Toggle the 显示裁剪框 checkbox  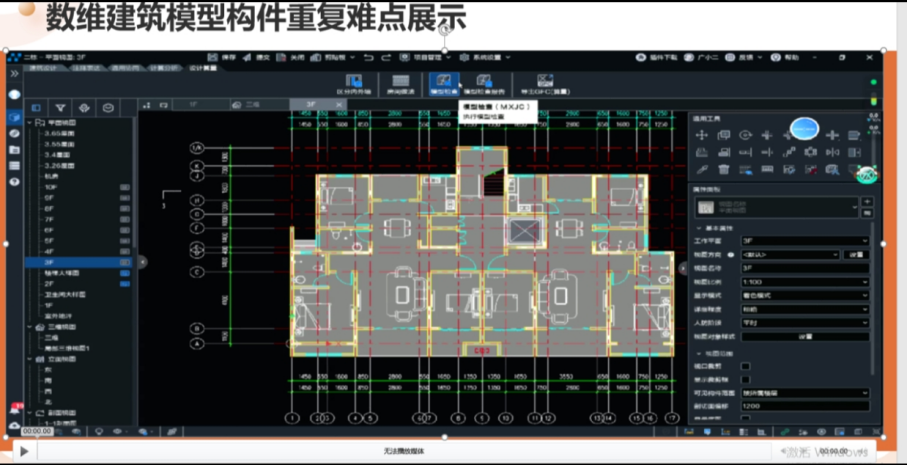[745, 380]
